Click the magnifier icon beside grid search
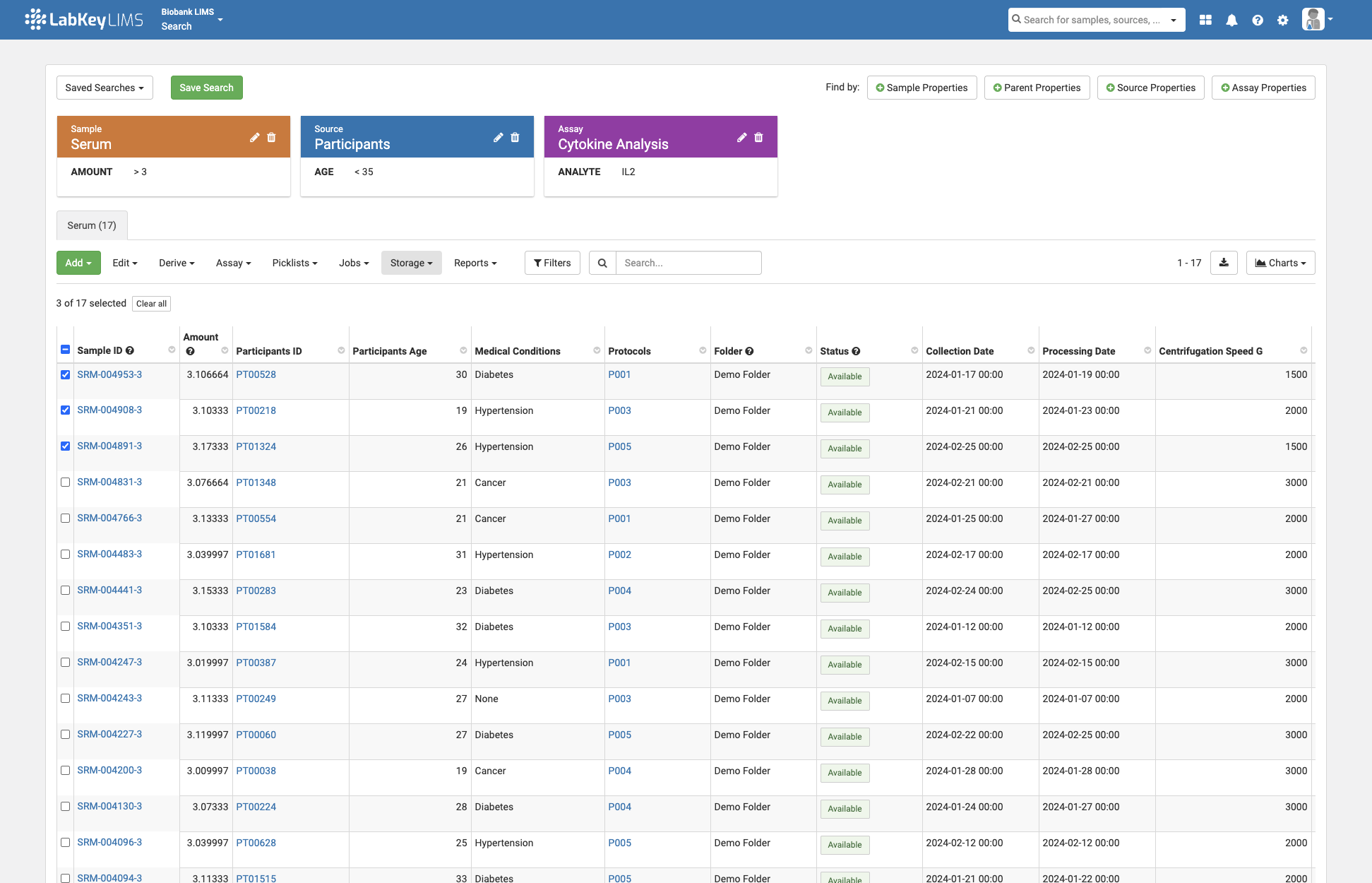Screen dimensions: 1372x883 [602, 263]
